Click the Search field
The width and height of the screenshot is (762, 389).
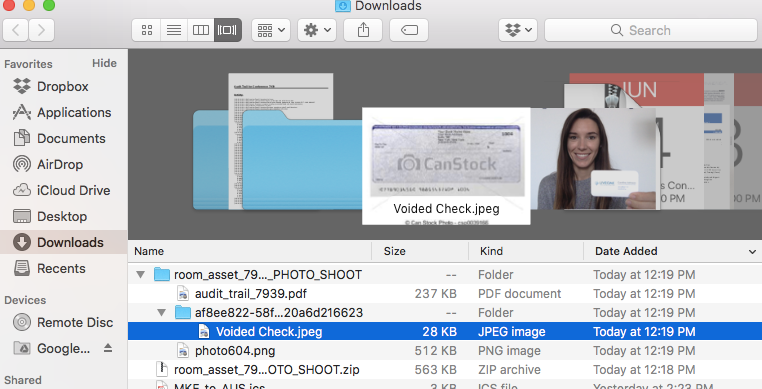tap(651, 30)
